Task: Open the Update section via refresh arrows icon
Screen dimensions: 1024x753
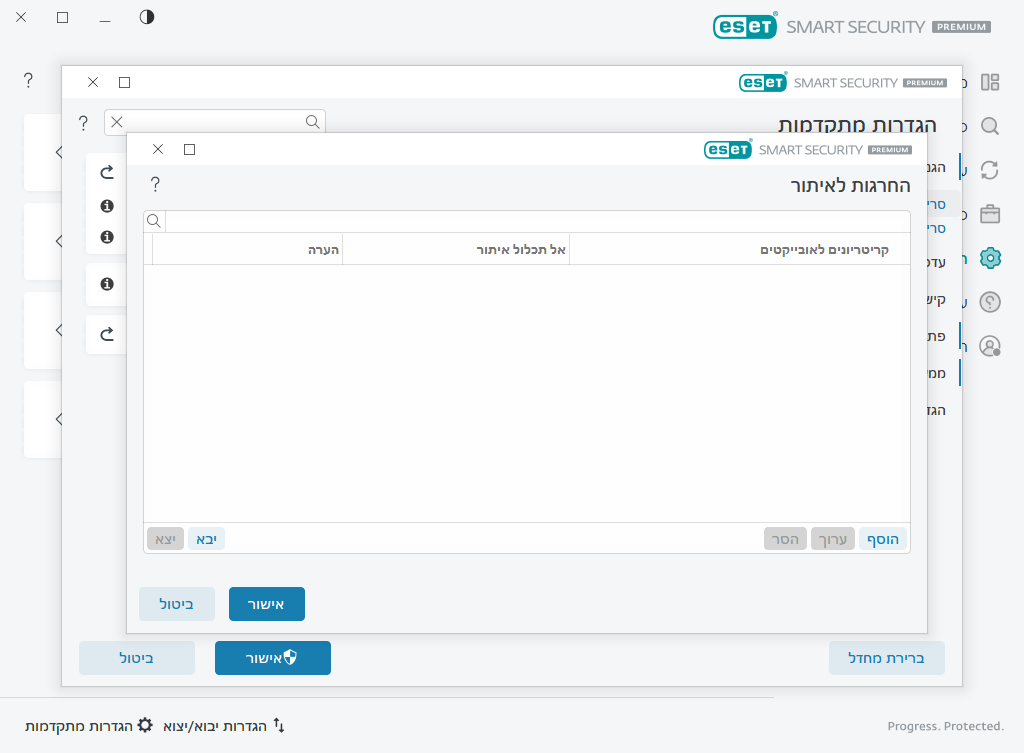Action: tap(990, 170)
